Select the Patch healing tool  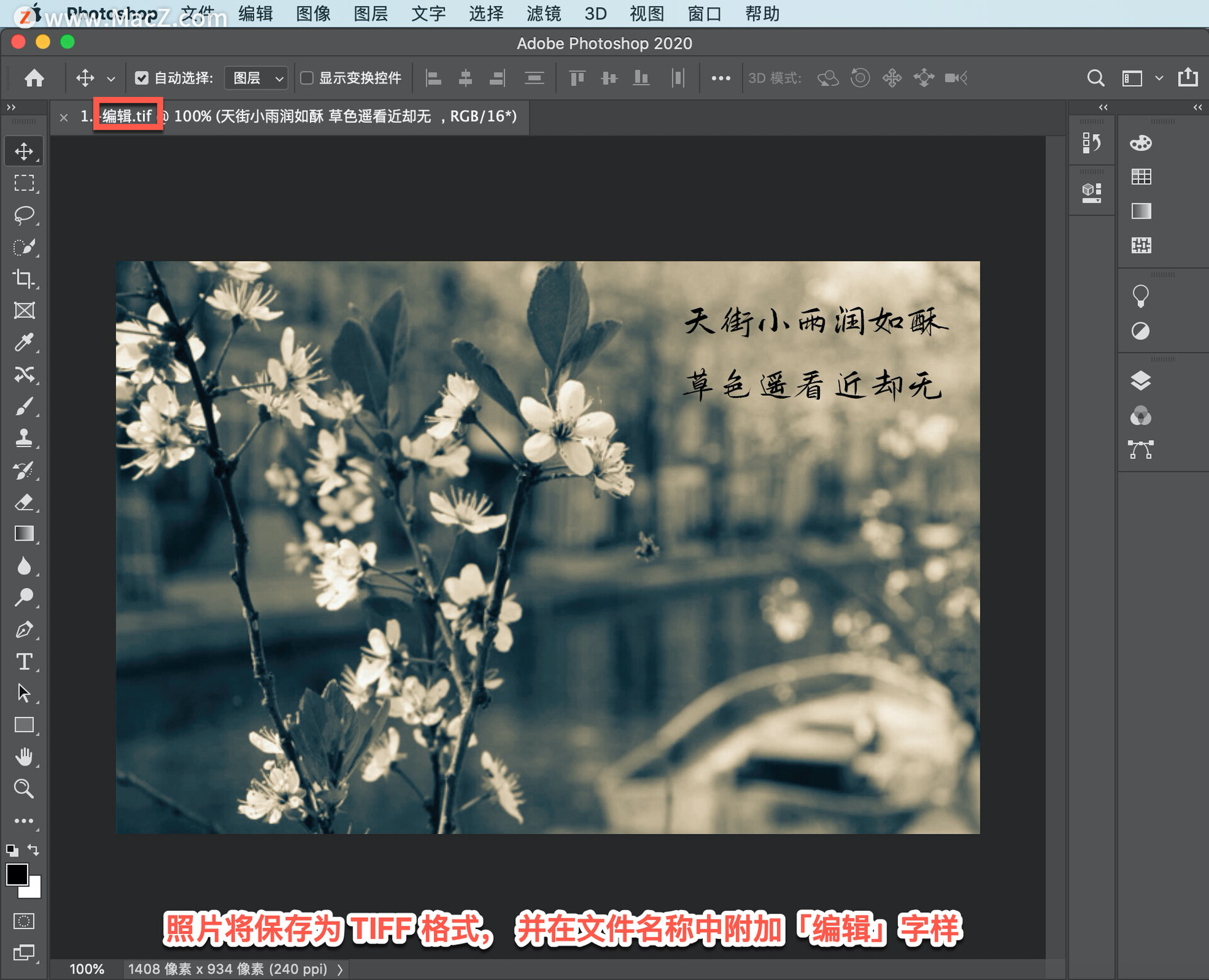tap(24, 375)
